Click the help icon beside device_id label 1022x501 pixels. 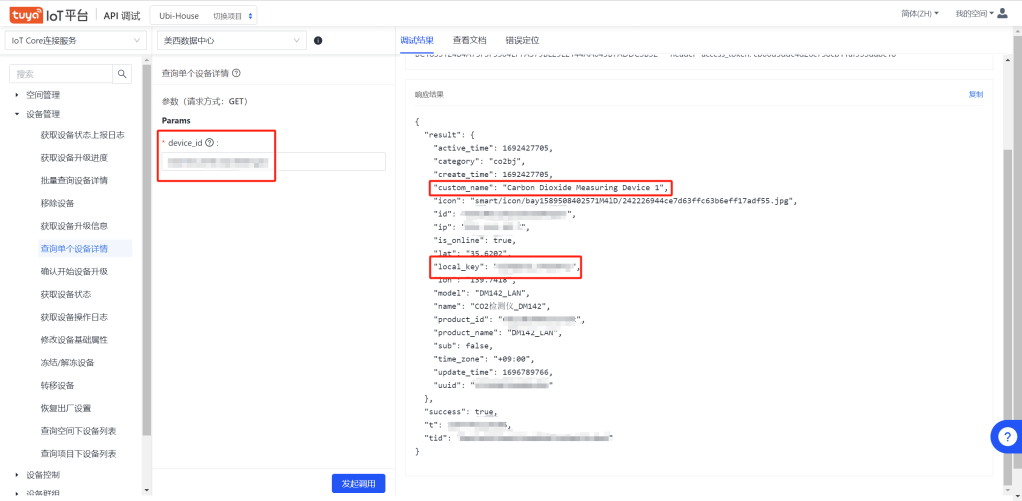tap(209, 143)
